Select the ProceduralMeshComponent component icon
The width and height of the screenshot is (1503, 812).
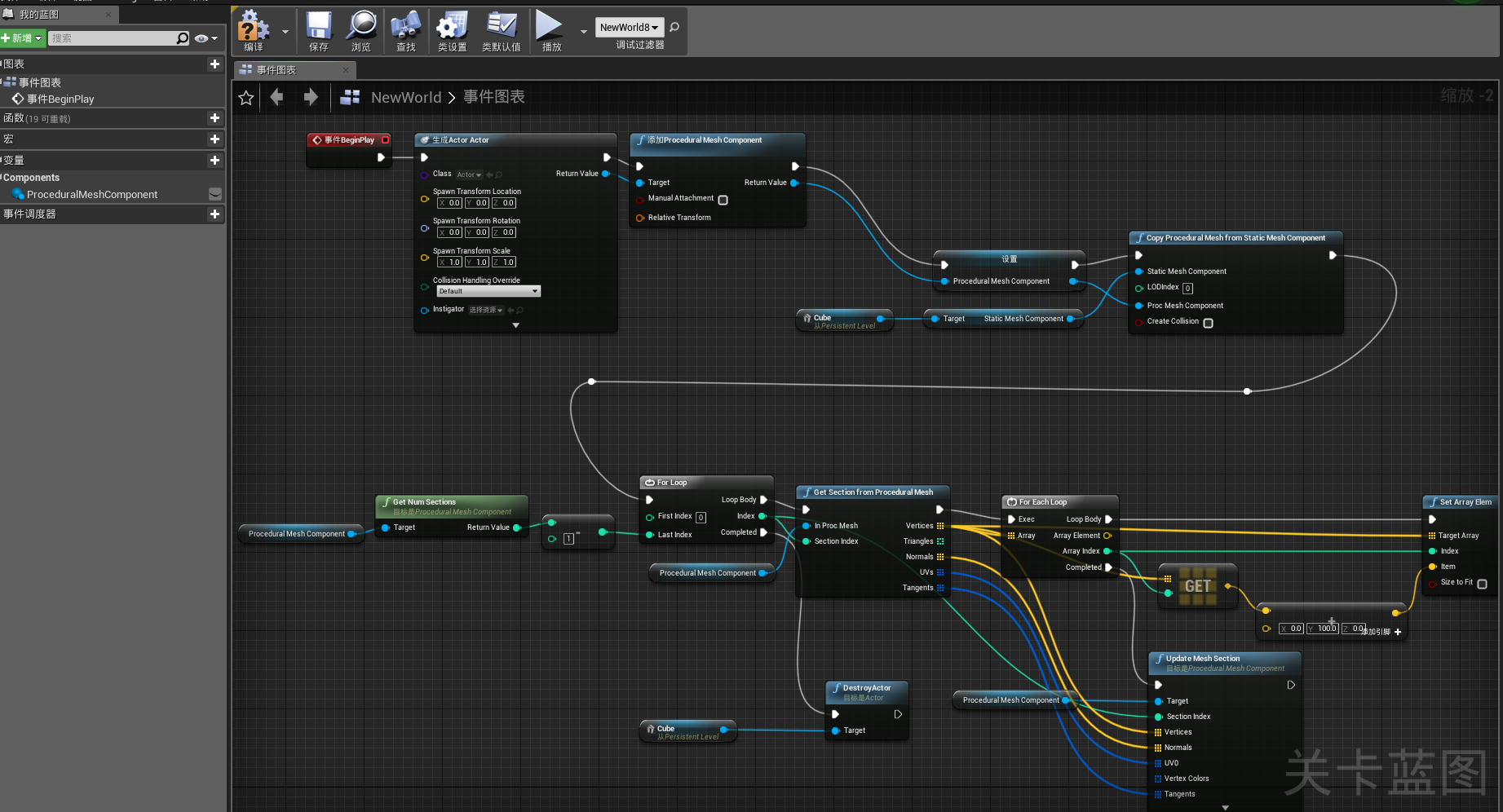click(x=18, y=194)
